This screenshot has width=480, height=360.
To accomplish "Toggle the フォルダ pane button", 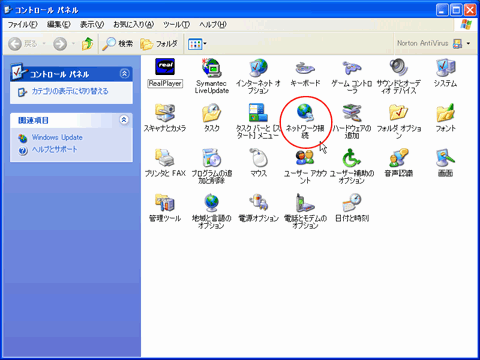I will point(159,44).
